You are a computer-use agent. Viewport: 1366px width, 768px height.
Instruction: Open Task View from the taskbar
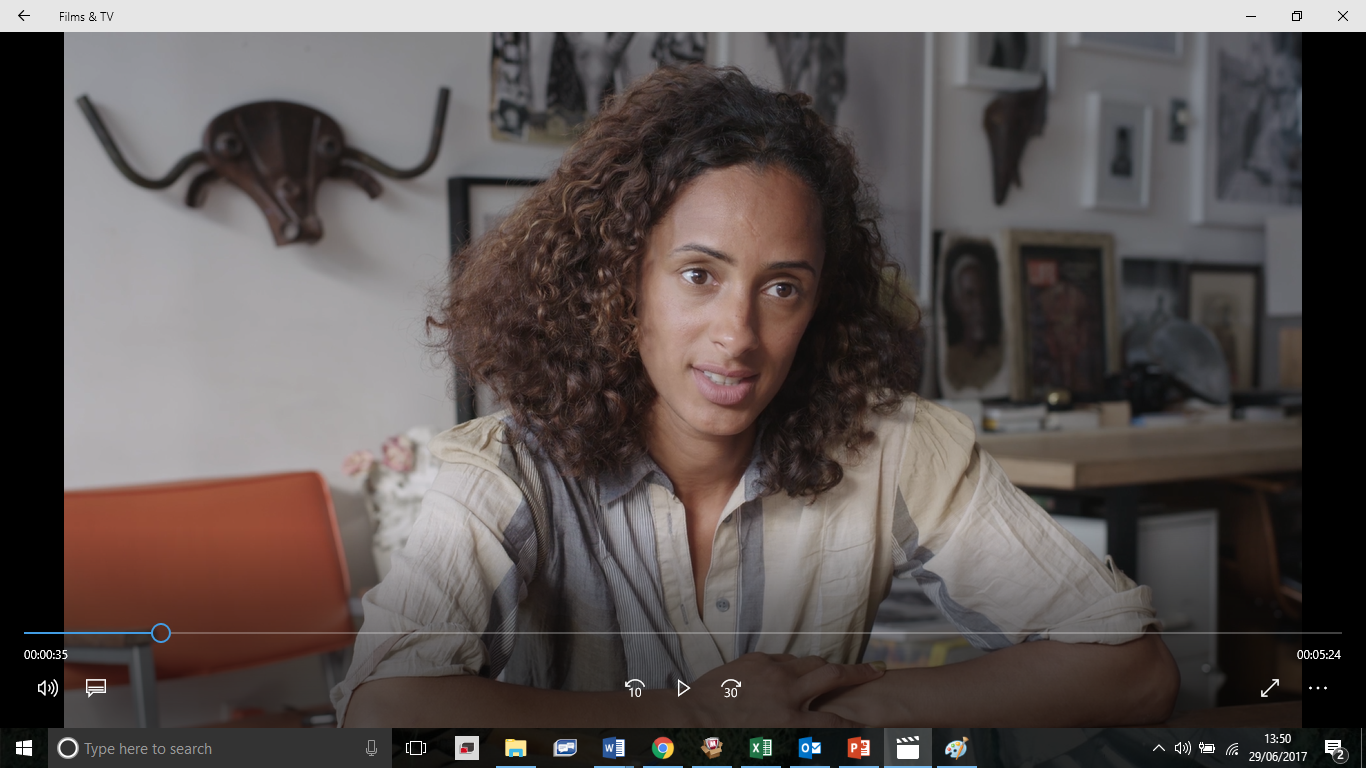coord(416,748)
